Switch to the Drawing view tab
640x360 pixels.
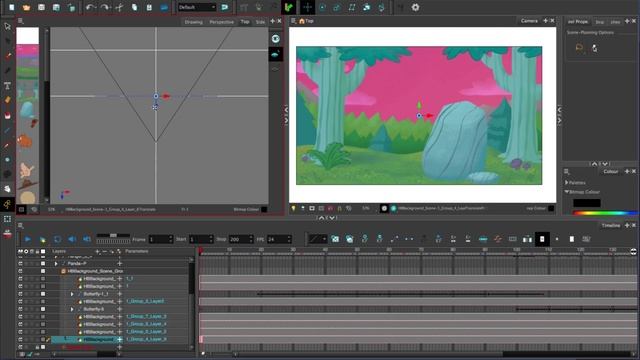click(193, 22)
